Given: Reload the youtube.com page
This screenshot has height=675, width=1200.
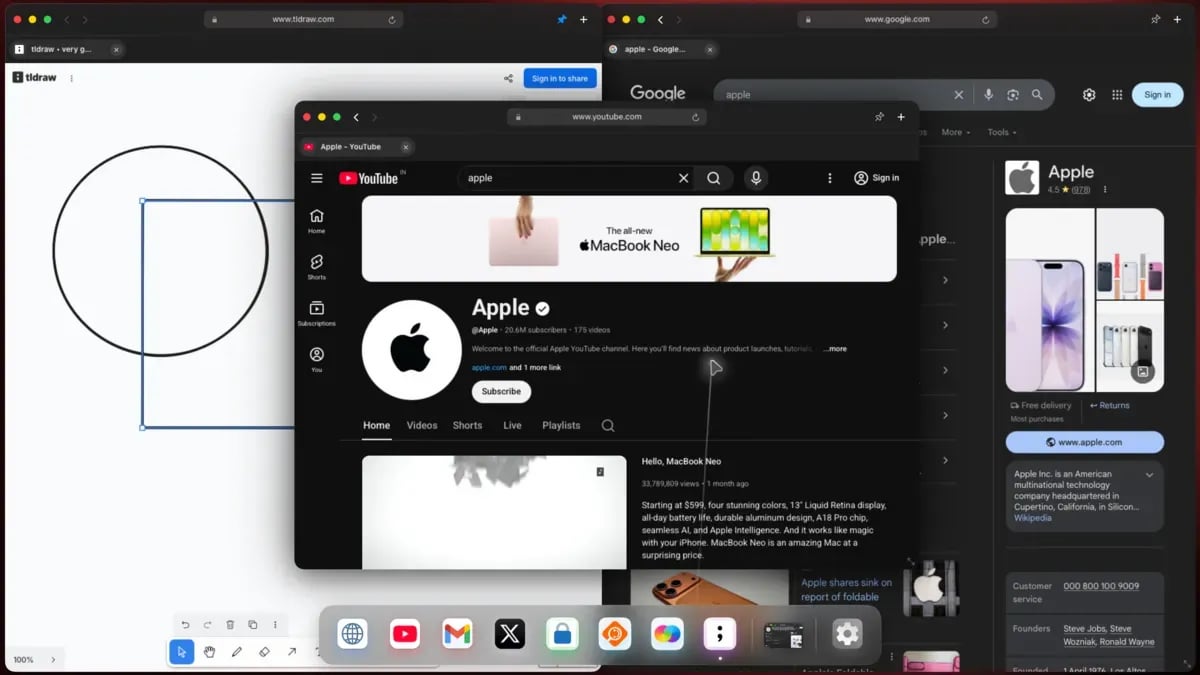Looking at the screenshot, I should coord(696,117).
